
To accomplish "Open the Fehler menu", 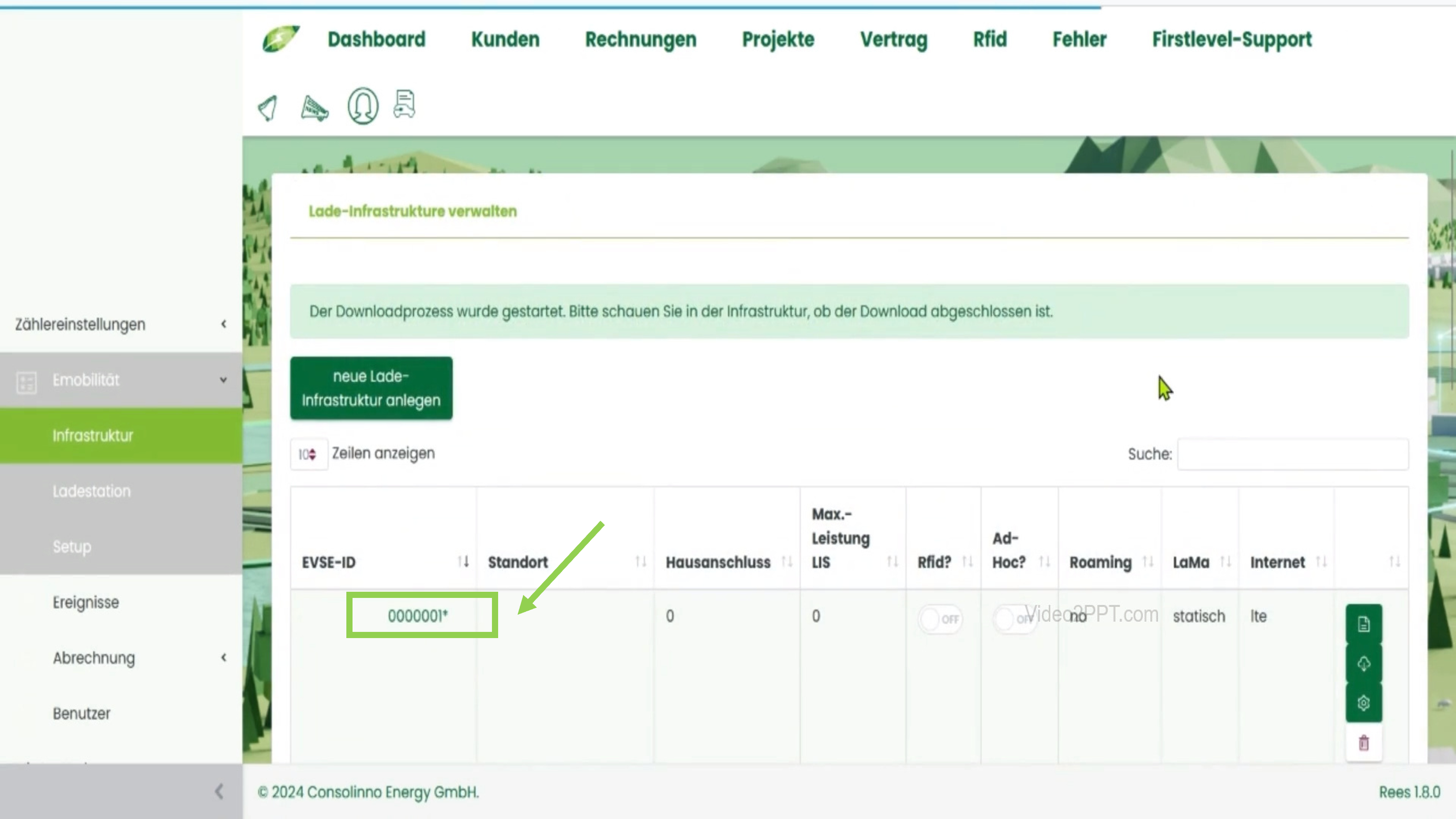I will tap(1079, 40).
